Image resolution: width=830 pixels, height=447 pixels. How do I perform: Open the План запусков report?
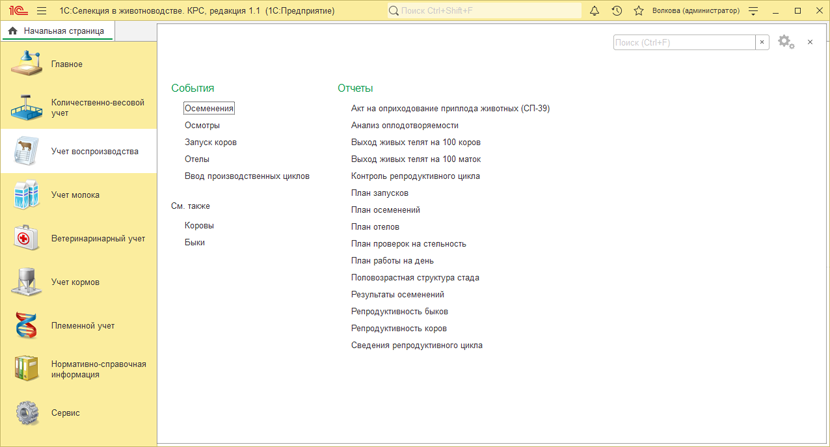click(379, 193)
